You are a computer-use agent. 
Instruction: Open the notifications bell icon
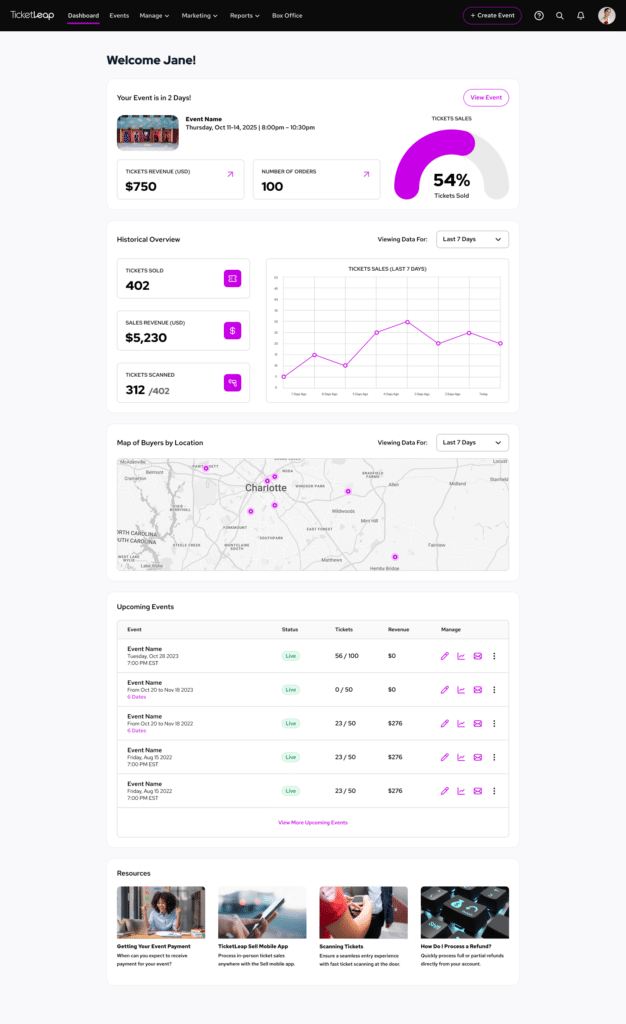point(580,16)
